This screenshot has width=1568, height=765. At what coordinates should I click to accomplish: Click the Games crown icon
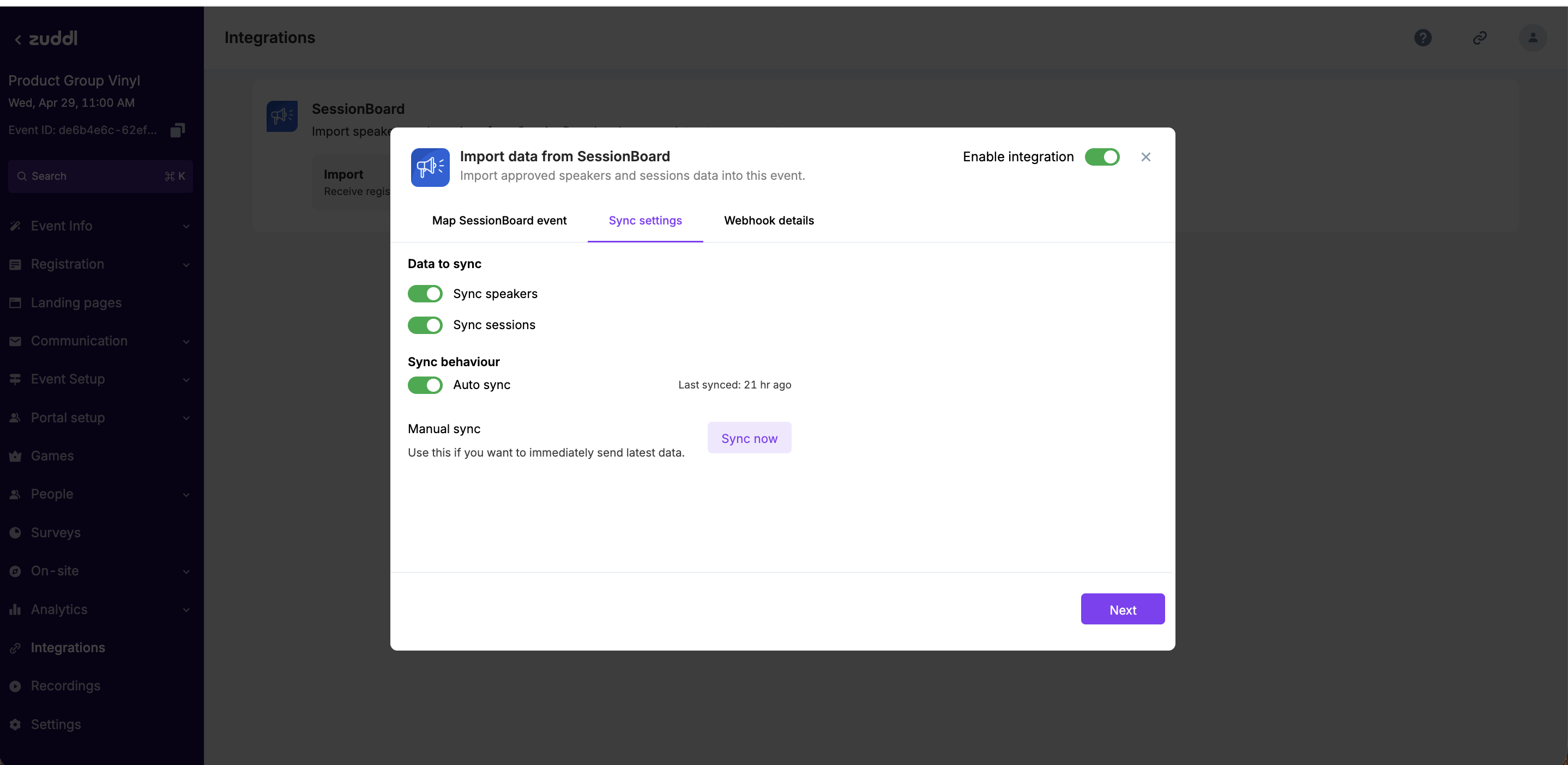coord(15,456)
